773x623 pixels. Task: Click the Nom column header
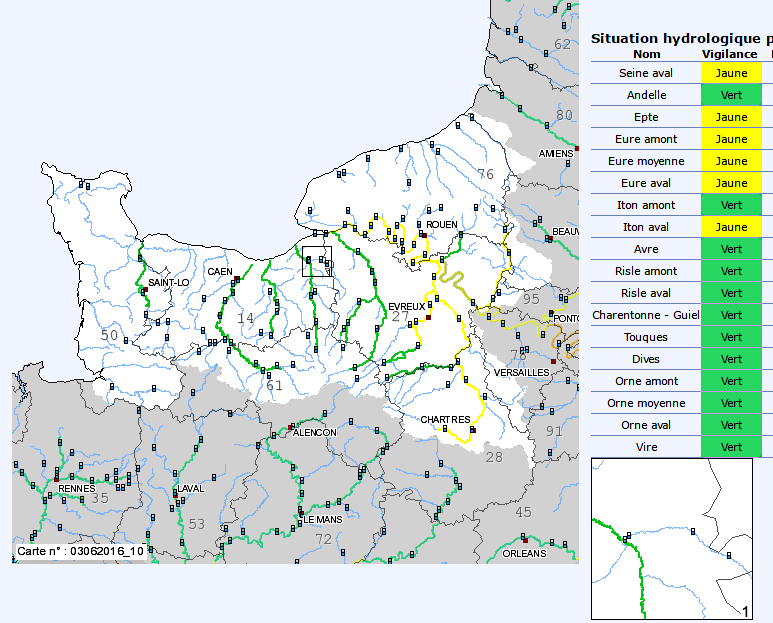pos(647,54)
